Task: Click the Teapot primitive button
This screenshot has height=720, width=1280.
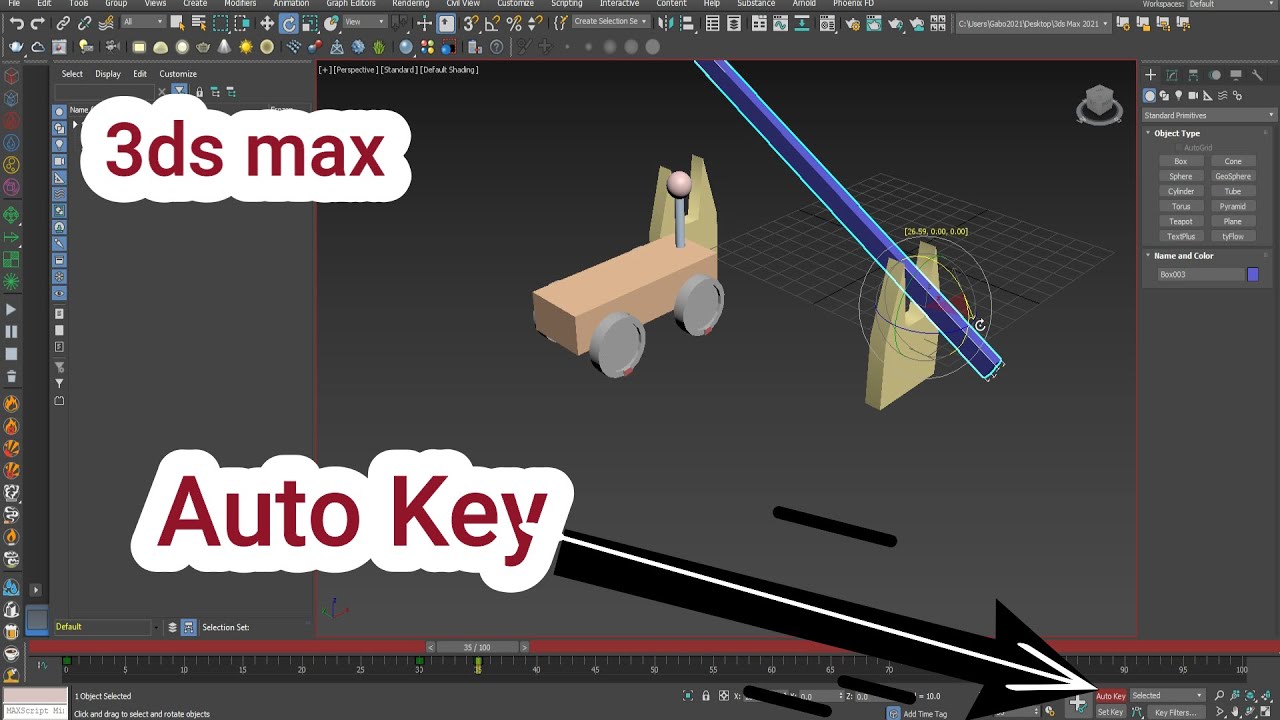Action: pos(1181,221)
